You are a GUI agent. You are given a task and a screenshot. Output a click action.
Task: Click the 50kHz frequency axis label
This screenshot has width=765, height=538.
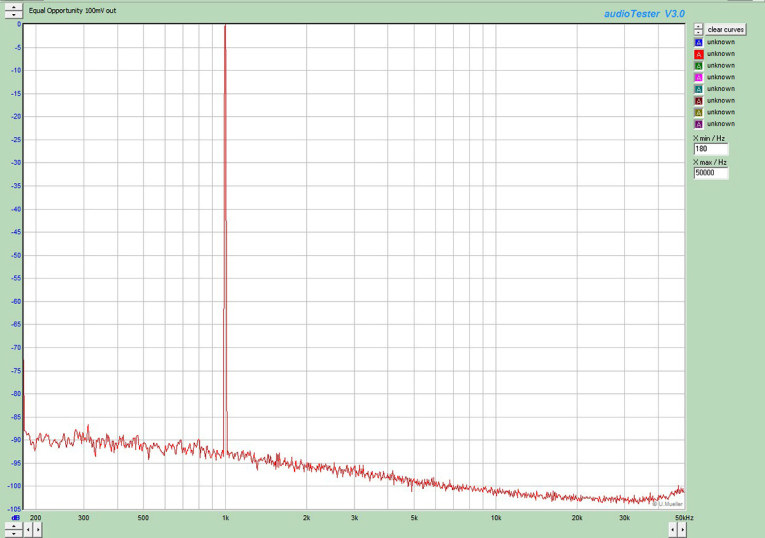684,518
